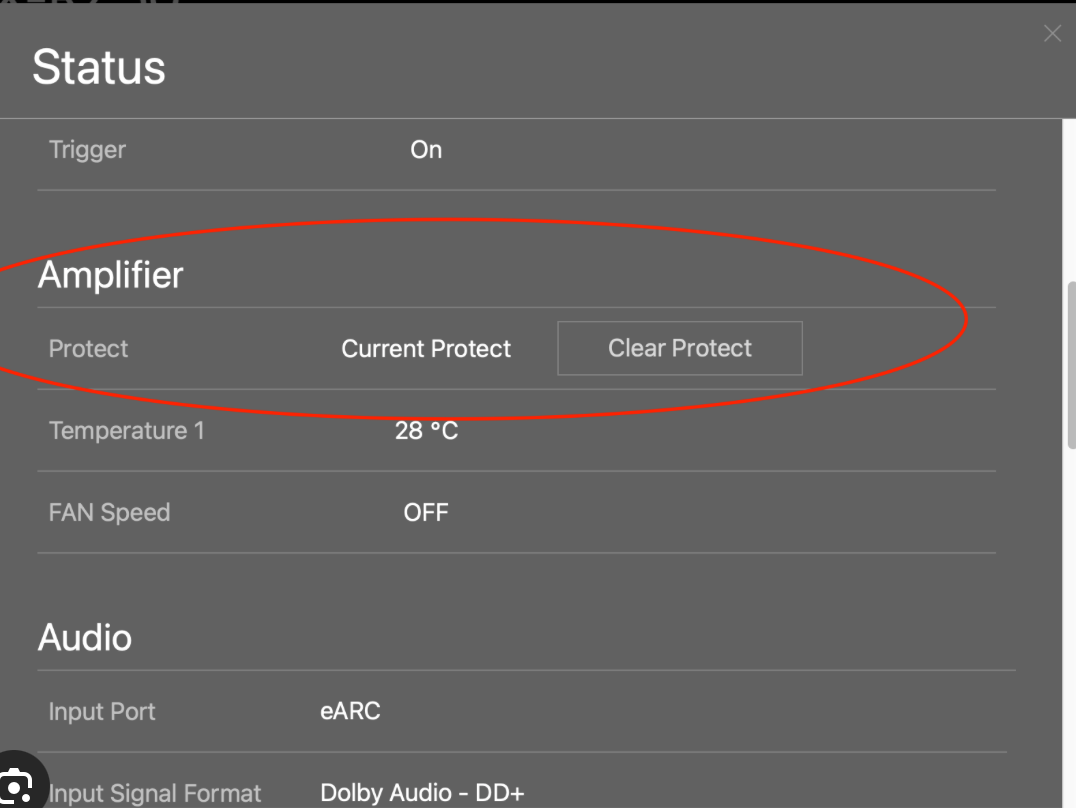This screenshot has width=1076, height=808.
Task: Click the Audio section heading
Action: [x=85, y=637]
